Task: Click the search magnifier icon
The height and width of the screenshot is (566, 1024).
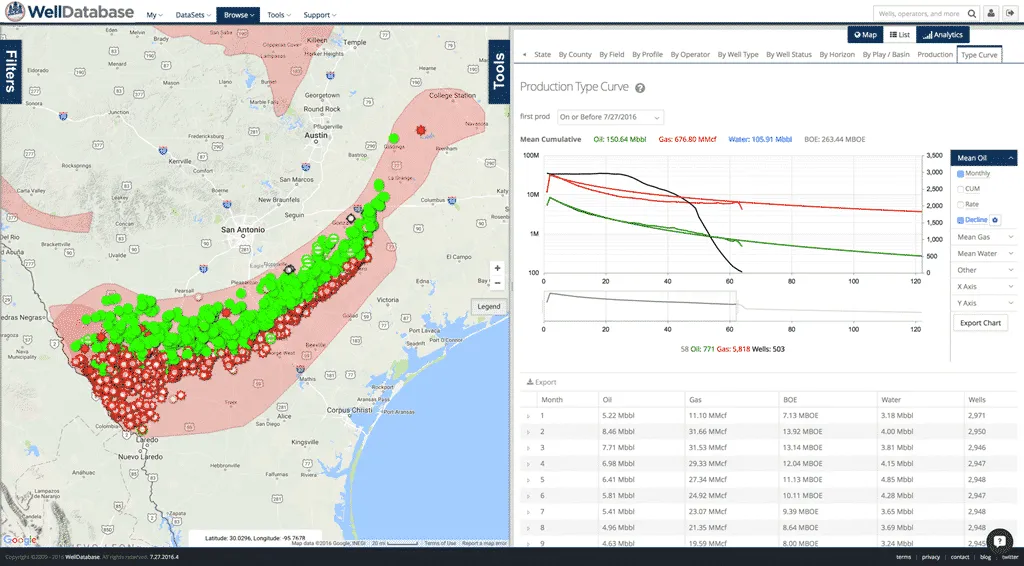Action: (x=970, y=14)
